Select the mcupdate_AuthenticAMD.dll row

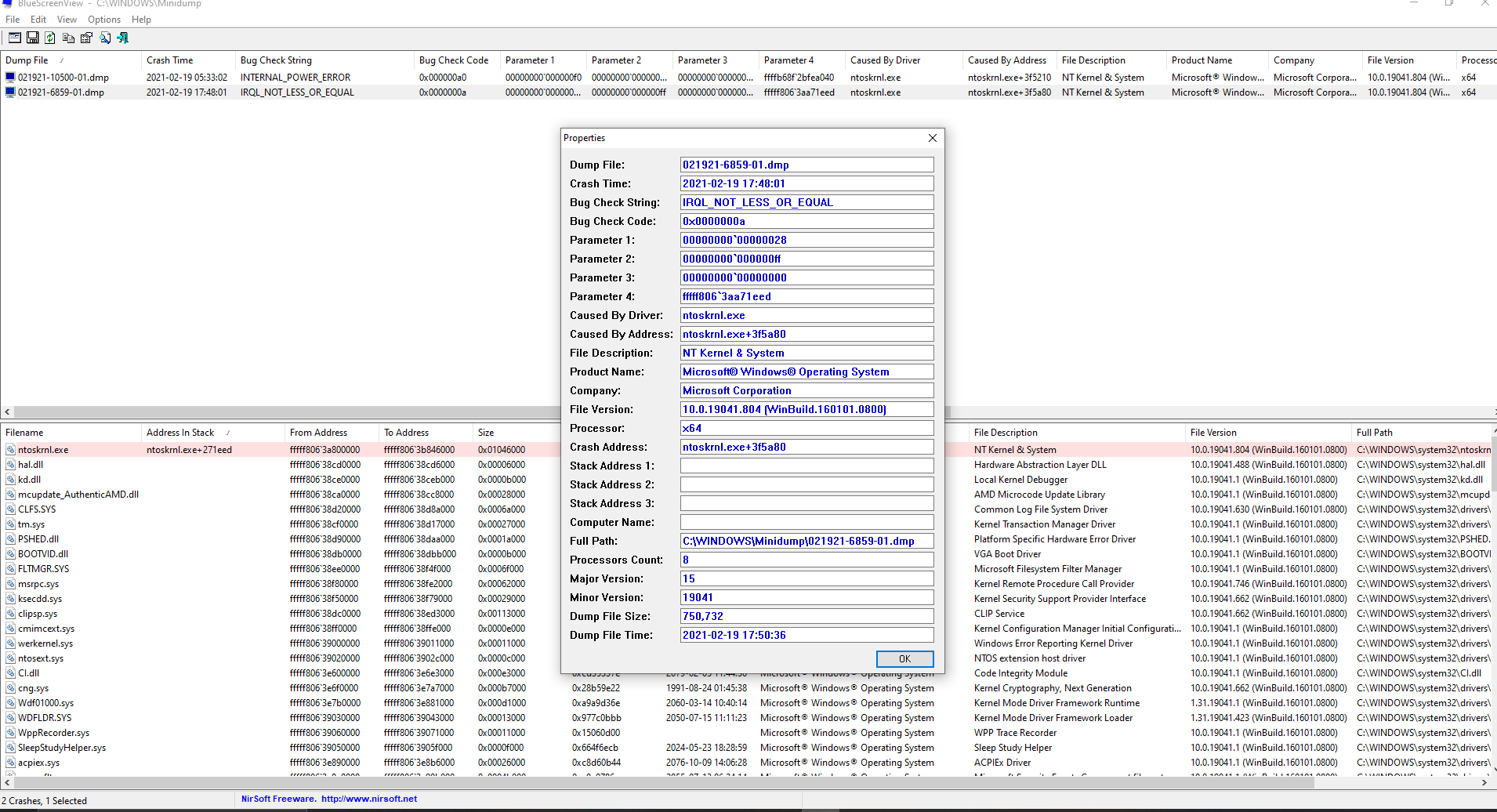(78, 495)
